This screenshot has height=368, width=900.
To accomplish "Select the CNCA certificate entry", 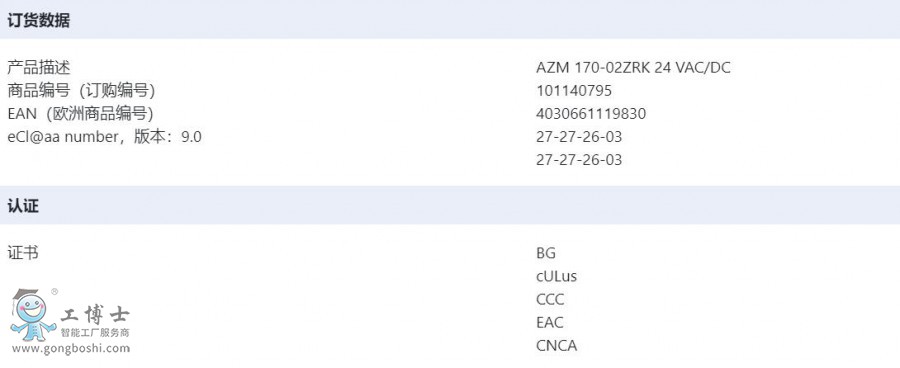I will pyautogui.click(x=556, y=346).
